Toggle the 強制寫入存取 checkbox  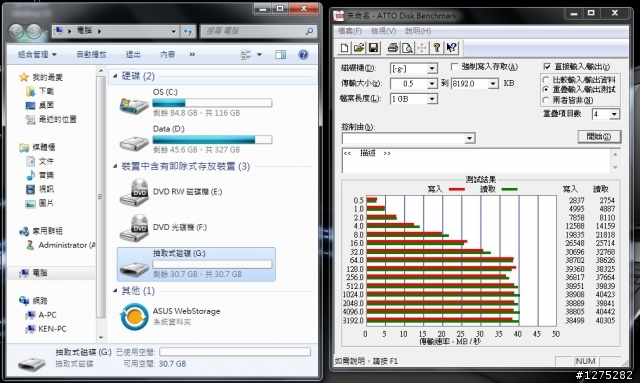pos(454,66)
